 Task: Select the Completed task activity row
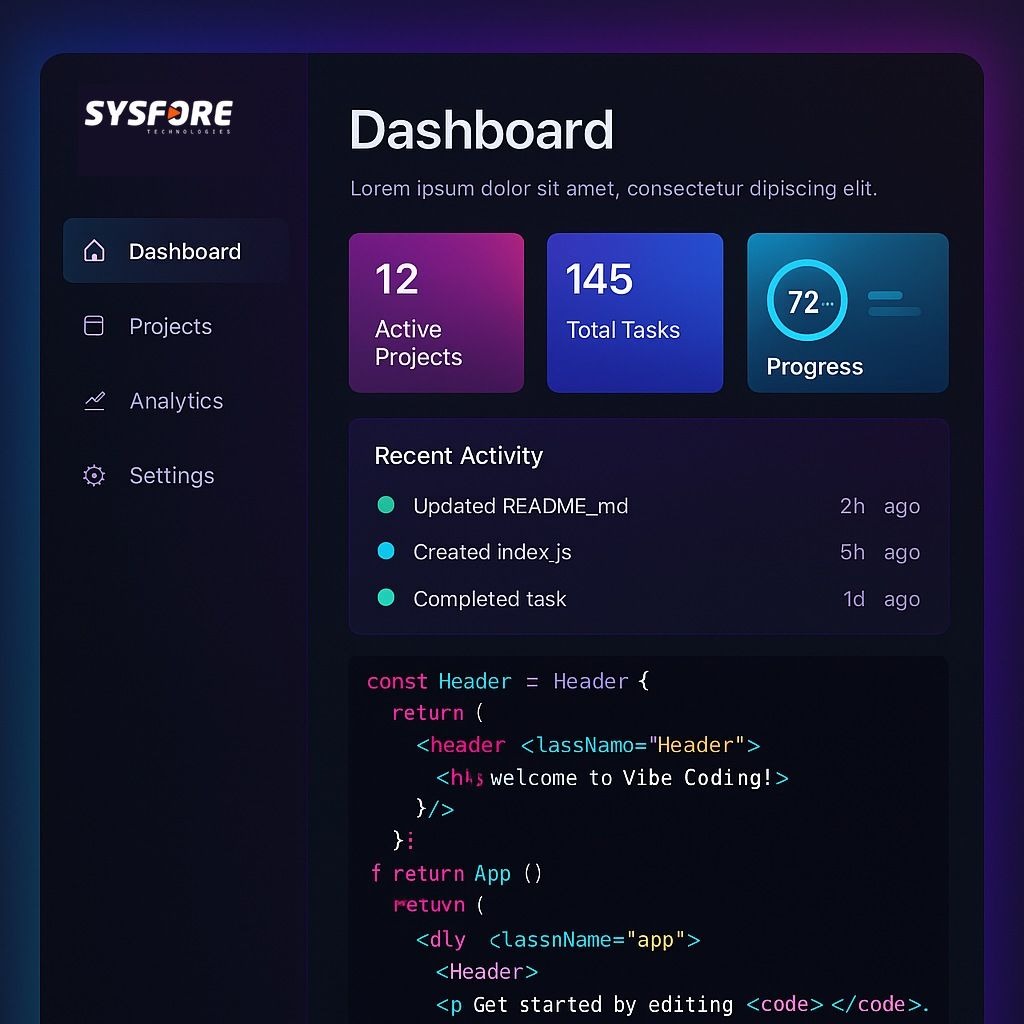[490, 598]
